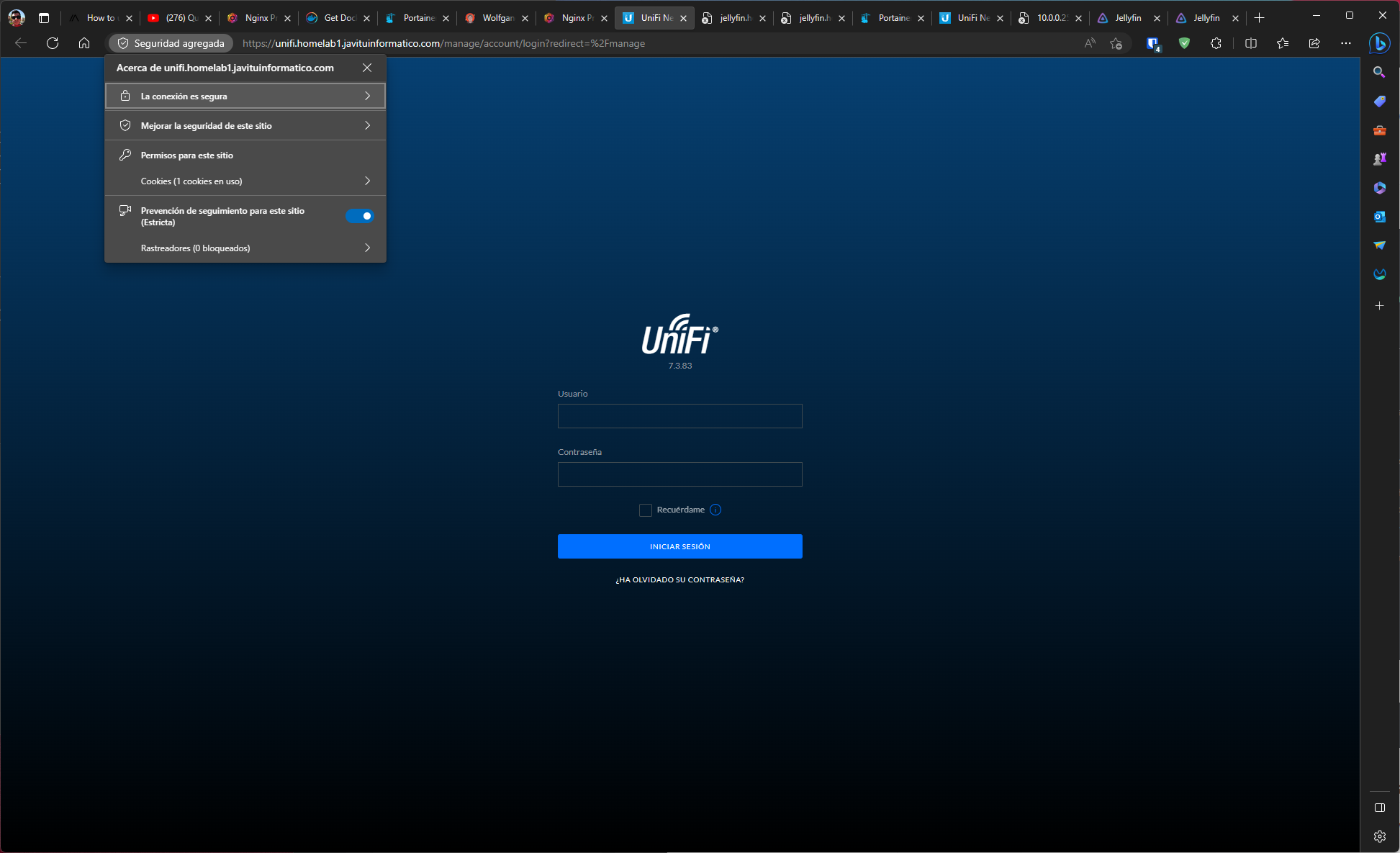1400x853 pixels.
Task: Click the INICIAR SESIÓN button
Action: click(679, 546)
